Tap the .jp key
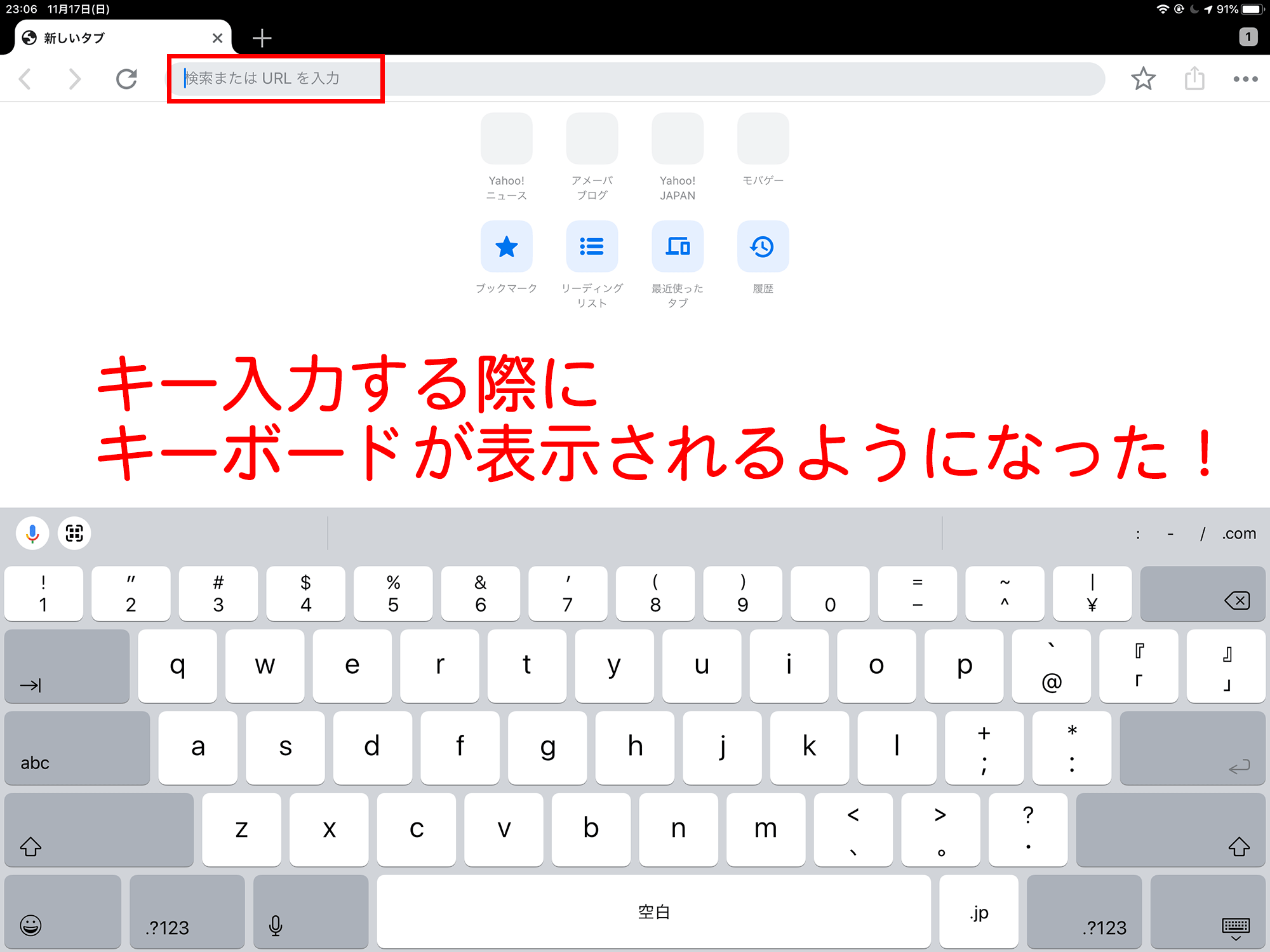 click(979, 912)
